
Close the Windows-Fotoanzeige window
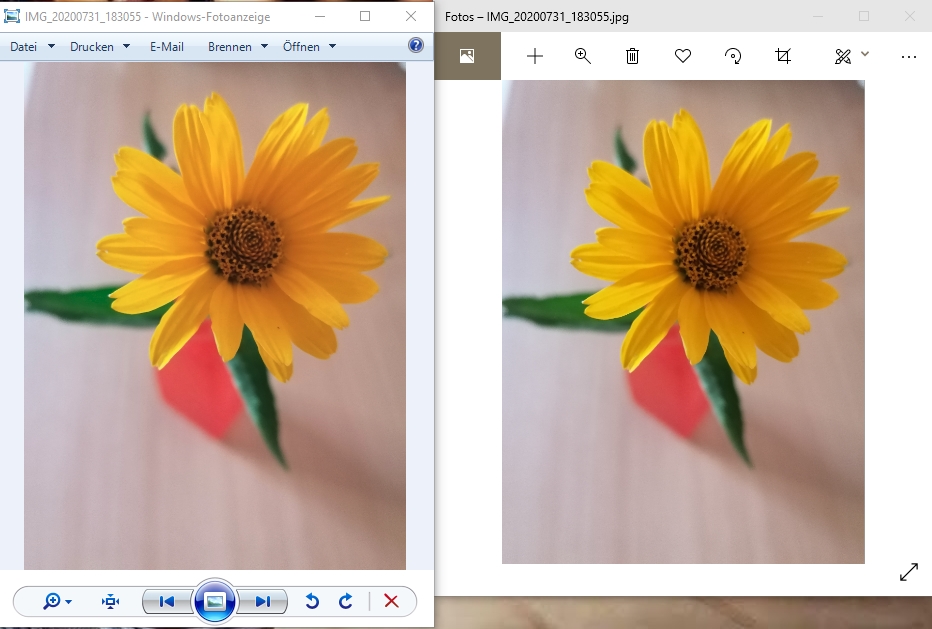pos(411,17)
